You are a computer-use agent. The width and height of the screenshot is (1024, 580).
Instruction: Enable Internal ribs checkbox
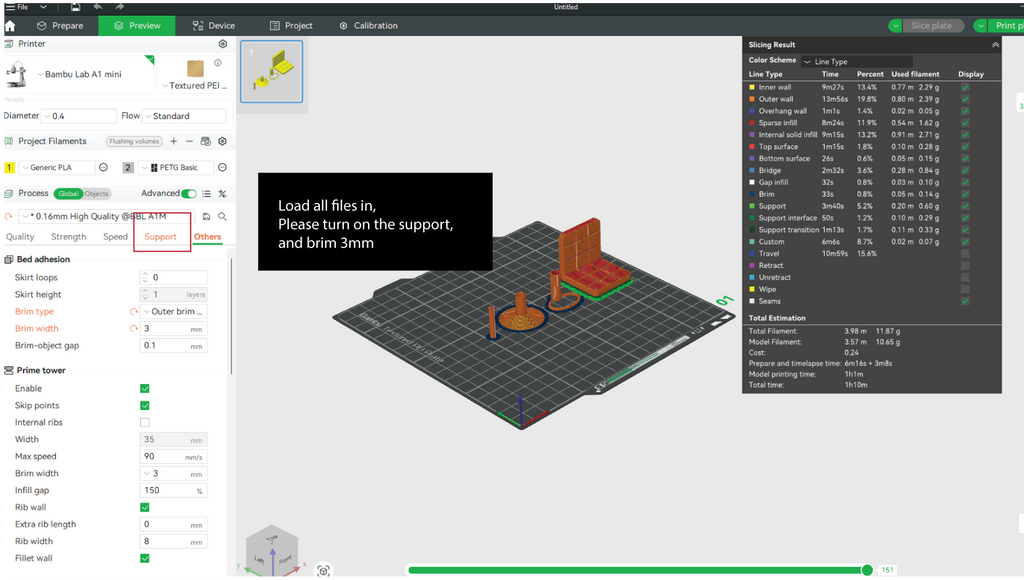pyautogui.click(x=145, y=422)
